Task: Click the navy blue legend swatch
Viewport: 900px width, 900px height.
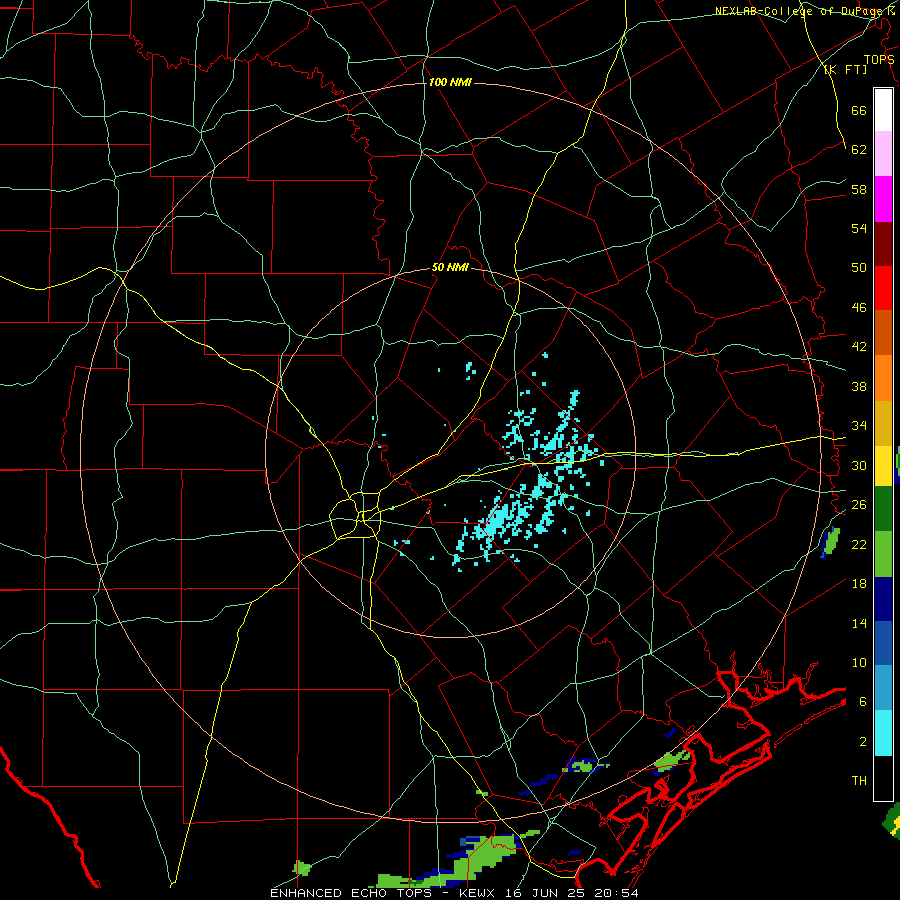Action: click(x=883, y=599)
